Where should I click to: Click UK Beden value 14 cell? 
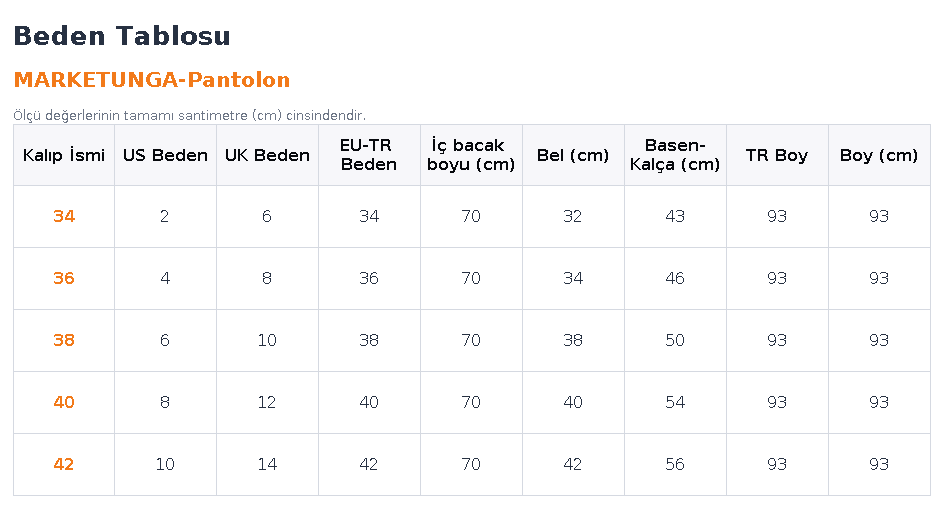pyautogui.click(x=267, y=464)
